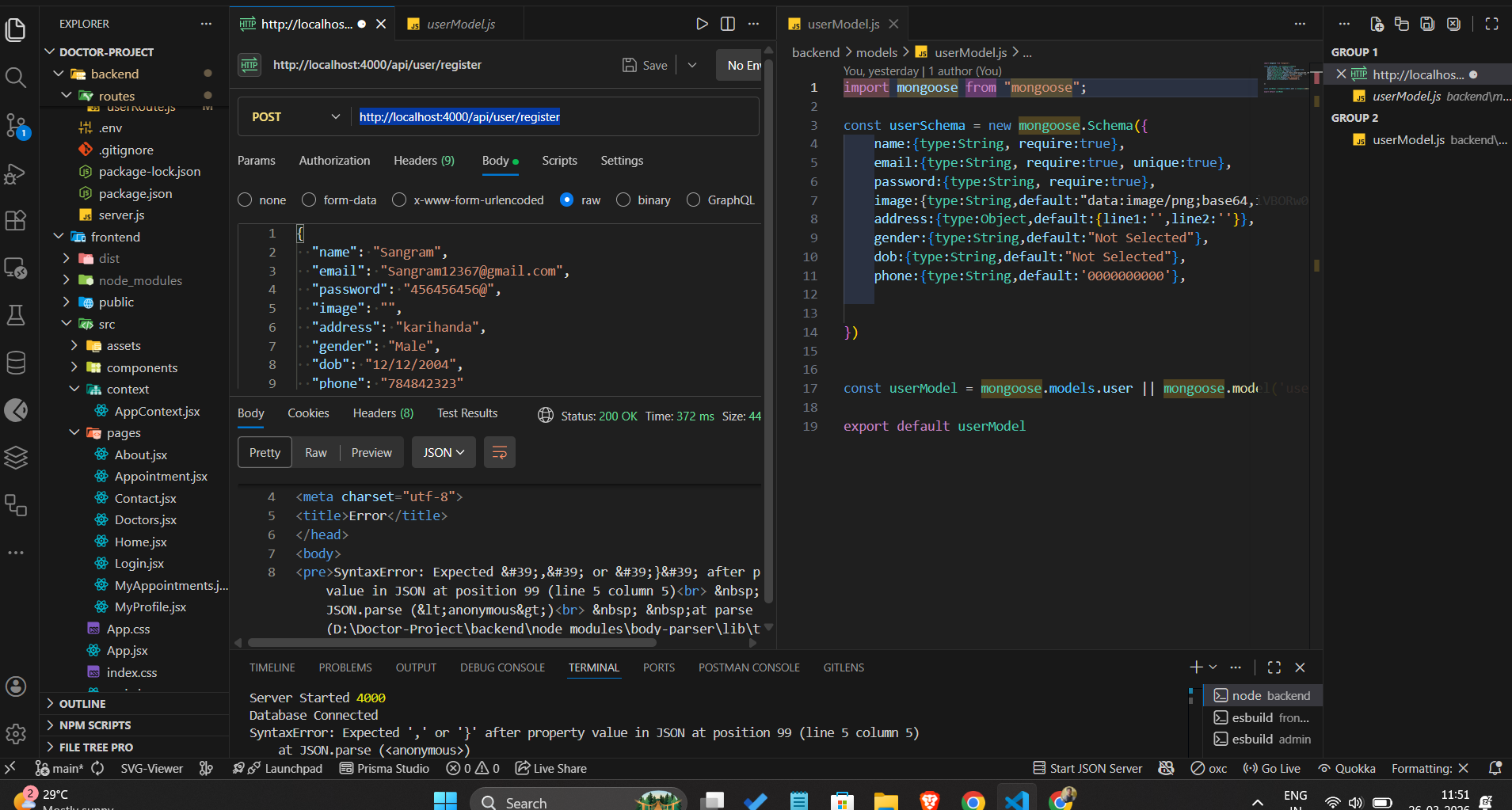Open Prisma Studio from the status bar
The image size is (1512, 810).
[x=384, y=768]
